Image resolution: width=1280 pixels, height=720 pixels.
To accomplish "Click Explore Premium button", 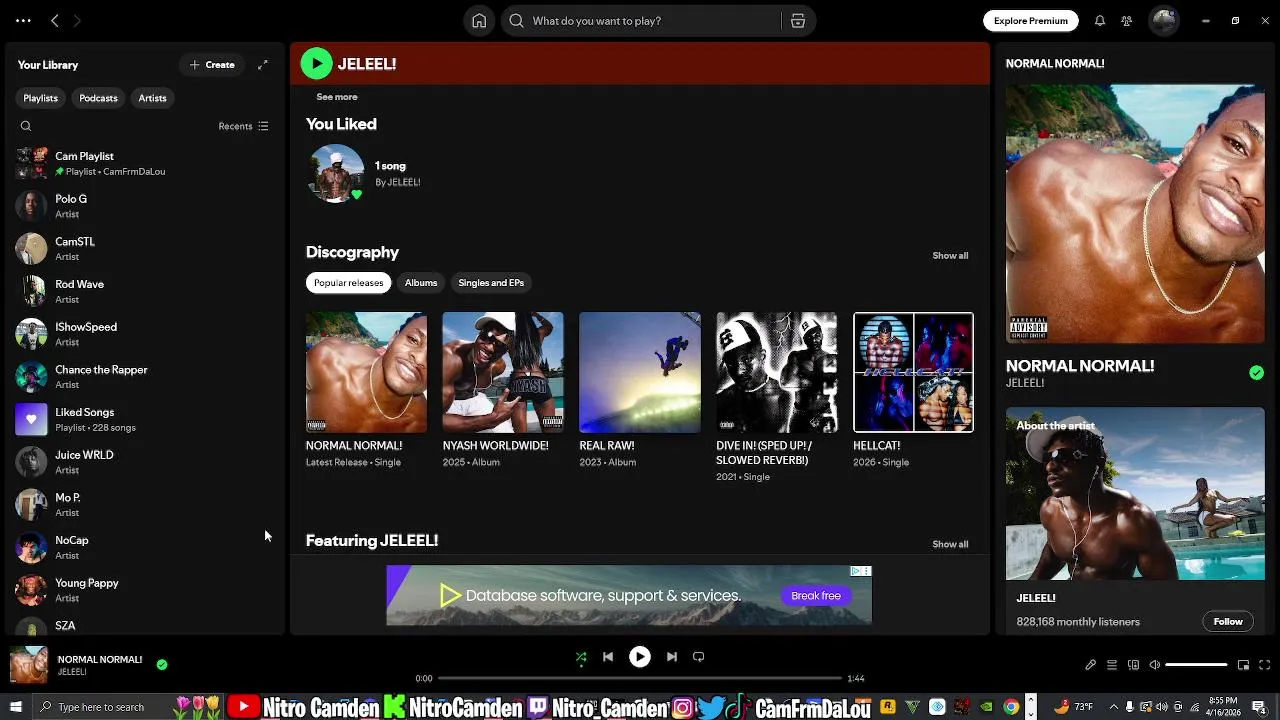I will point(1031,21).
